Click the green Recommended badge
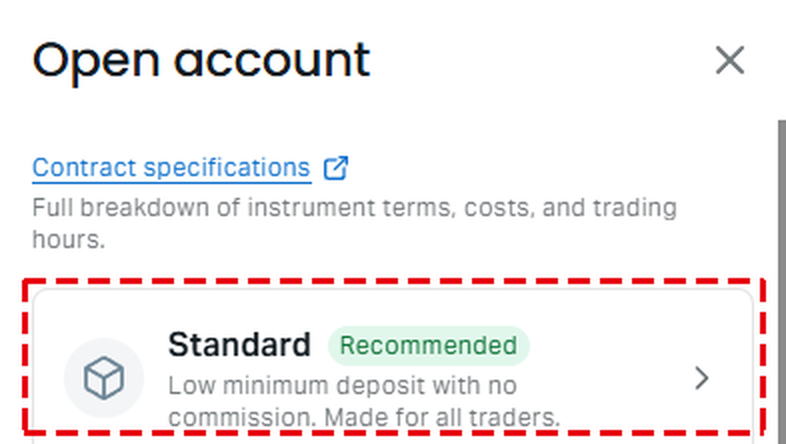The height and width of the screenshot is (444, 786). point(429,346)
